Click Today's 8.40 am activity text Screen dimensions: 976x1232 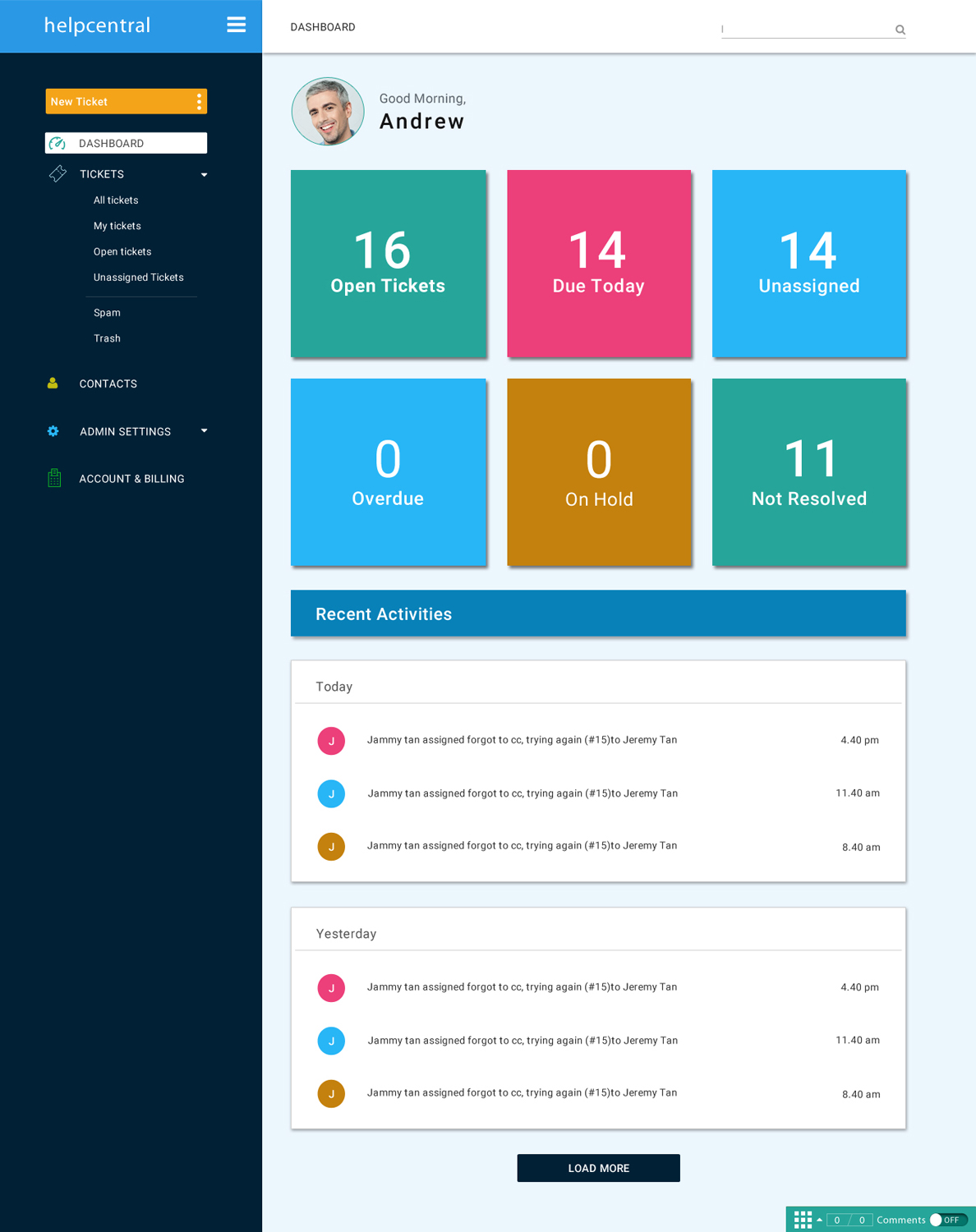(522, 846)
